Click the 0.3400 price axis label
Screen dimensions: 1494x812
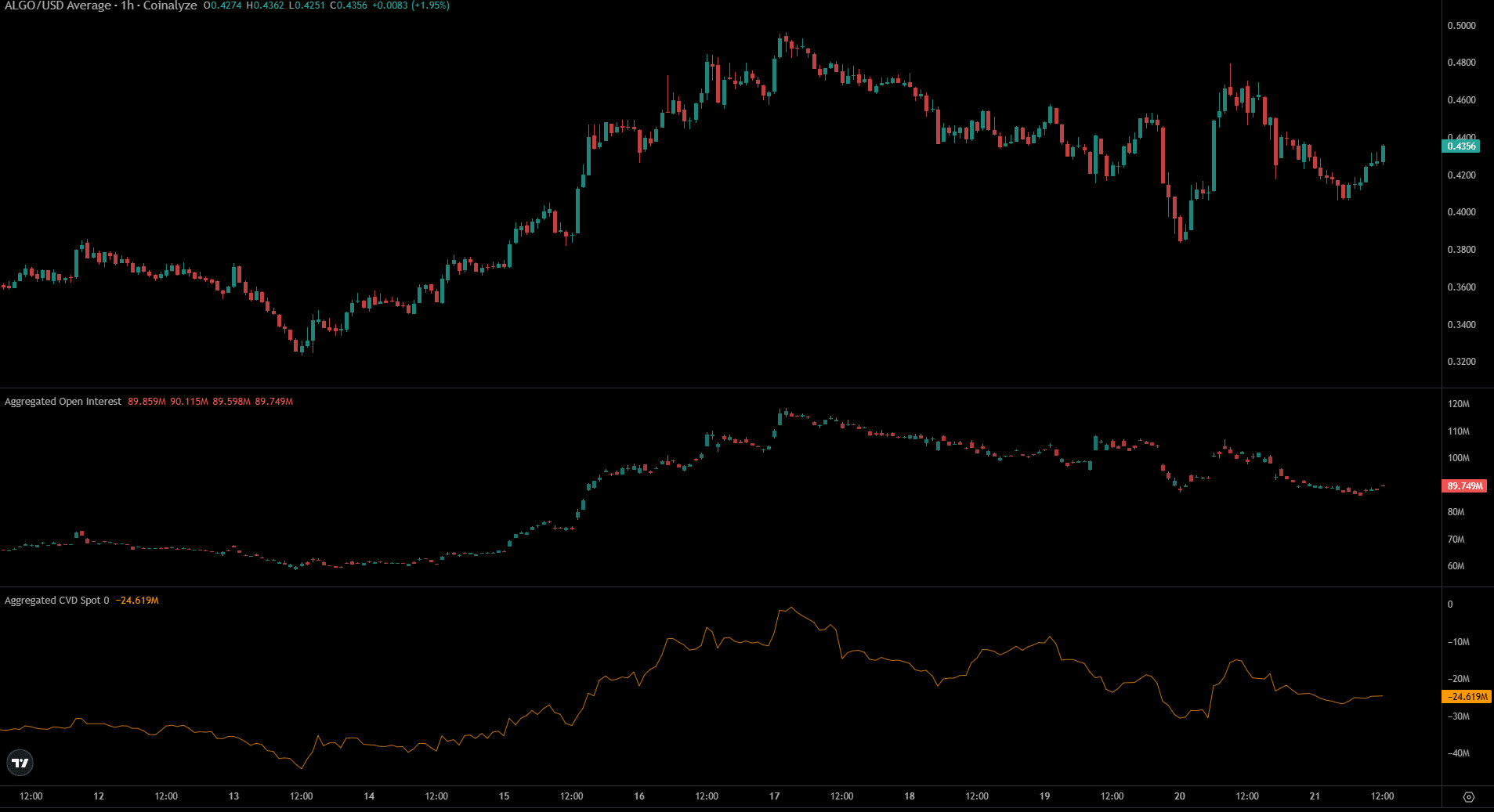[x=1461, y=325]
